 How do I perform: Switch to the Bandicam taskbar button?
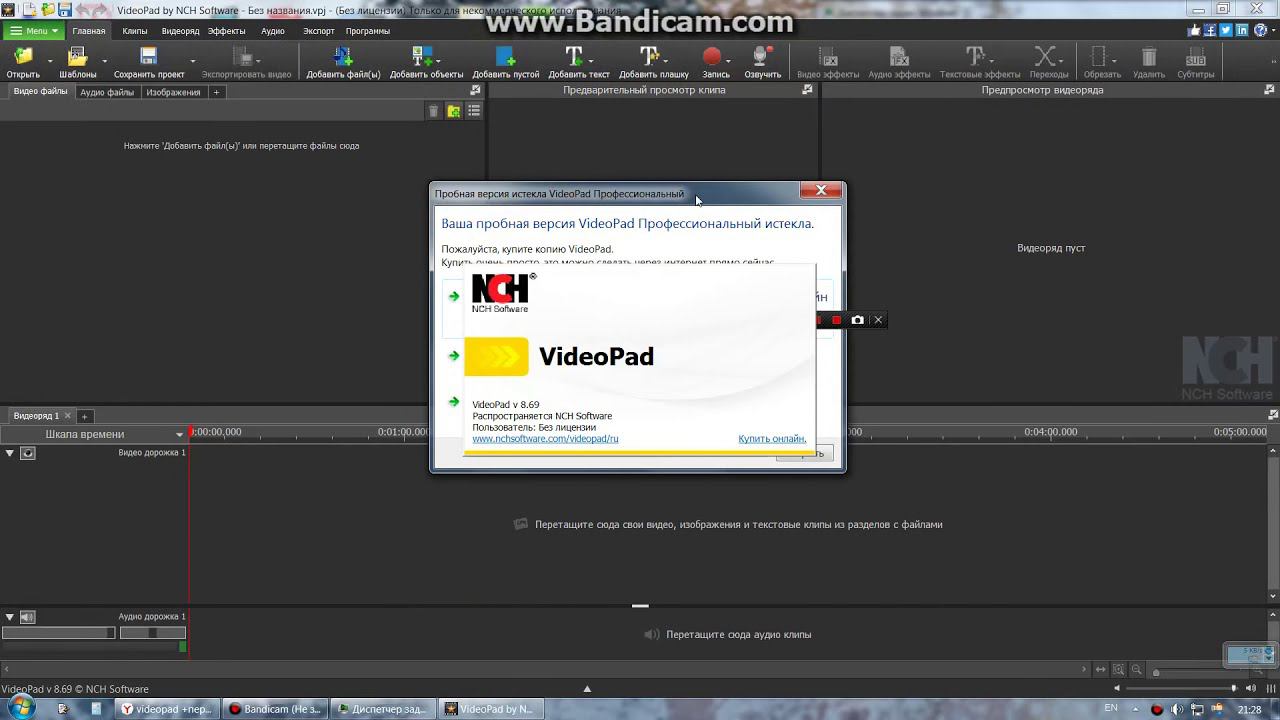(x=273, y=709)
